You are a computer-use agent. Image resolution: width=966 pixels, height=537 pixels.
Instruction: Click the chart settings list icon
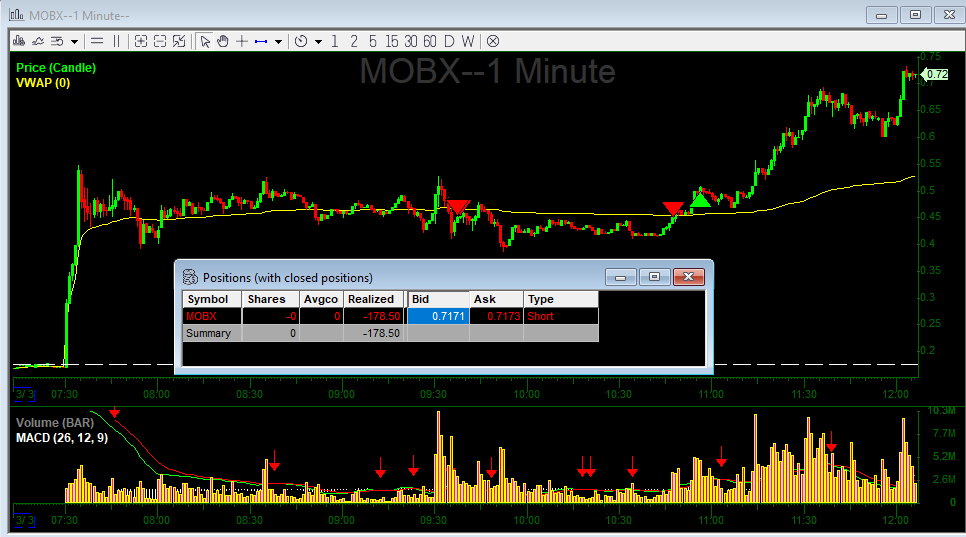click(57, 41)
